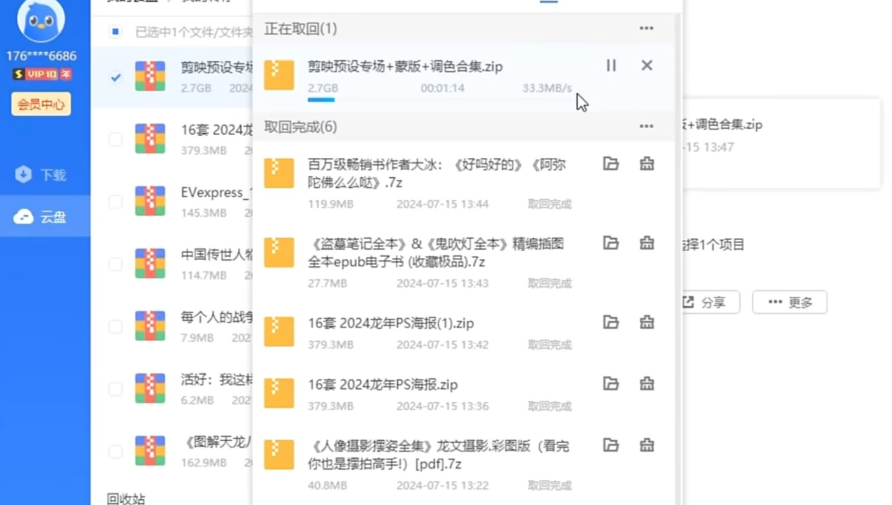Click the VIP 10 年 badge
This screenshot has height=505, width=892.
point(42,74)
